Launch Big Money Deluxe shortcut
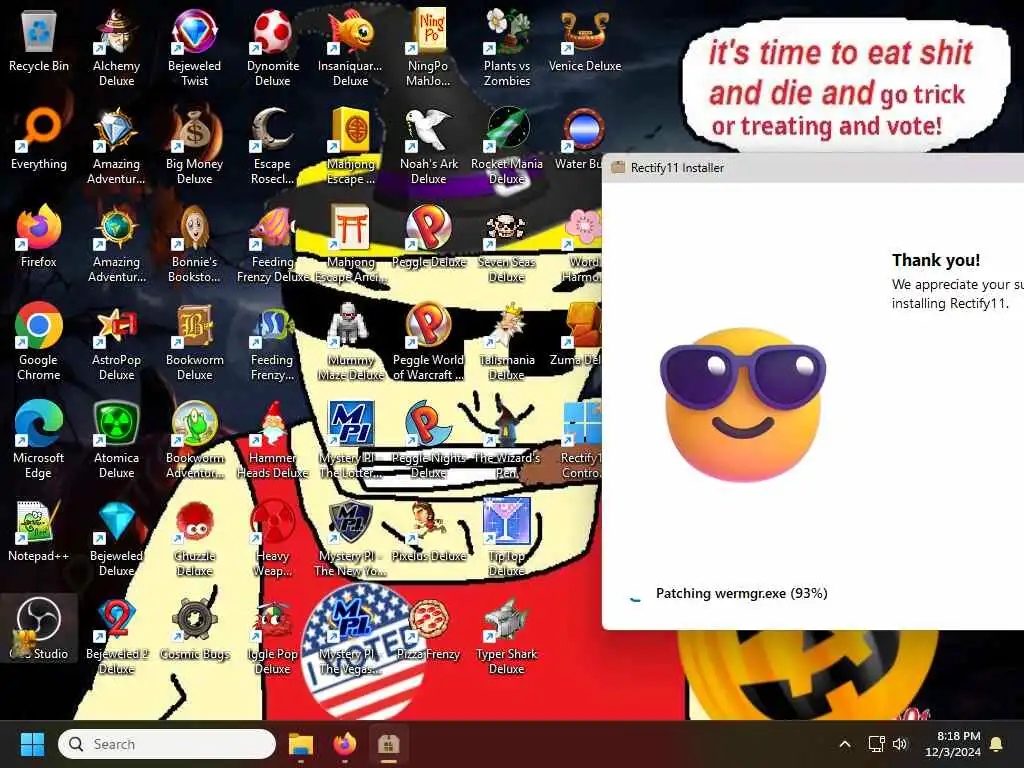This screenshot has width=1024, height=768. pyautogui.click(x=195, y=146)
